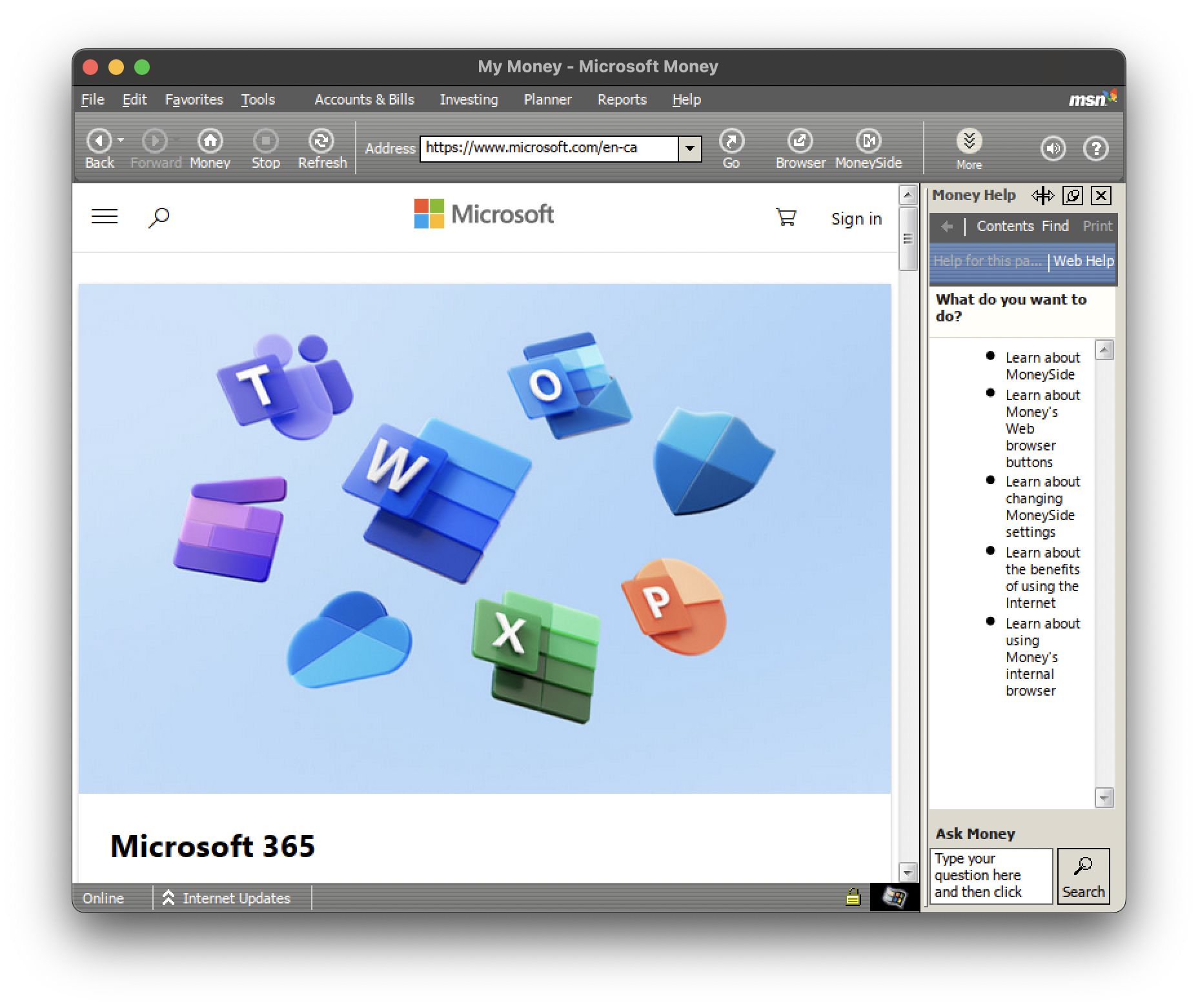
Task: Open Help Find
Action: click(1055, 226)
